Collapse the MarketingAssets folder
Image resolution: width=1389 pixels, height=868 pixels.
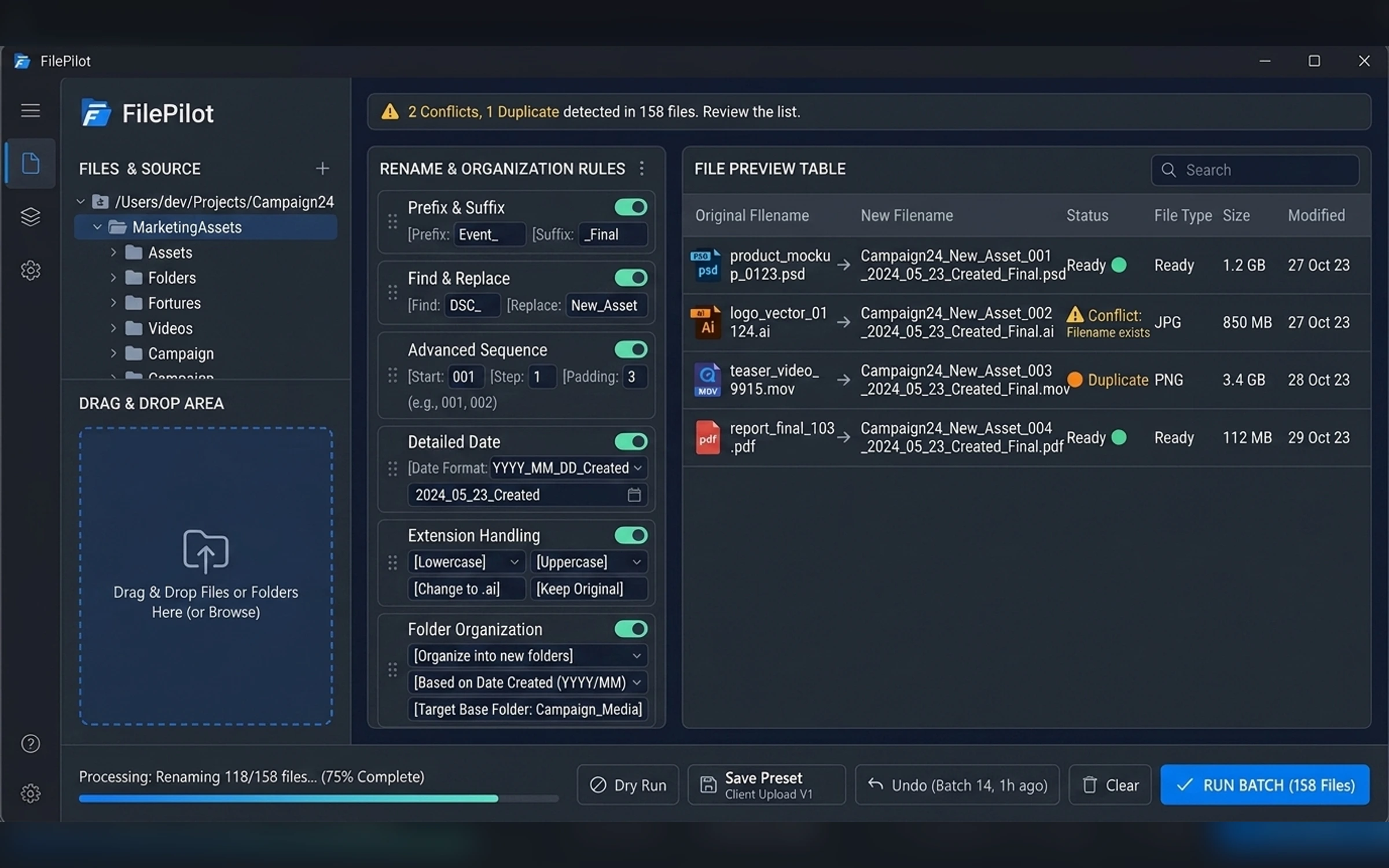[97, 227]
